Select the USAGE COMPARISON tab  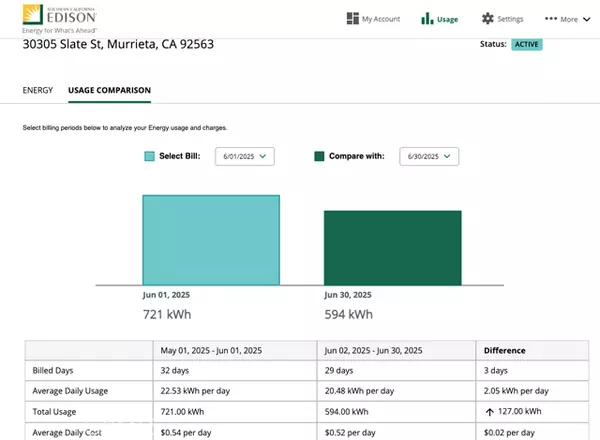(109, 91)
